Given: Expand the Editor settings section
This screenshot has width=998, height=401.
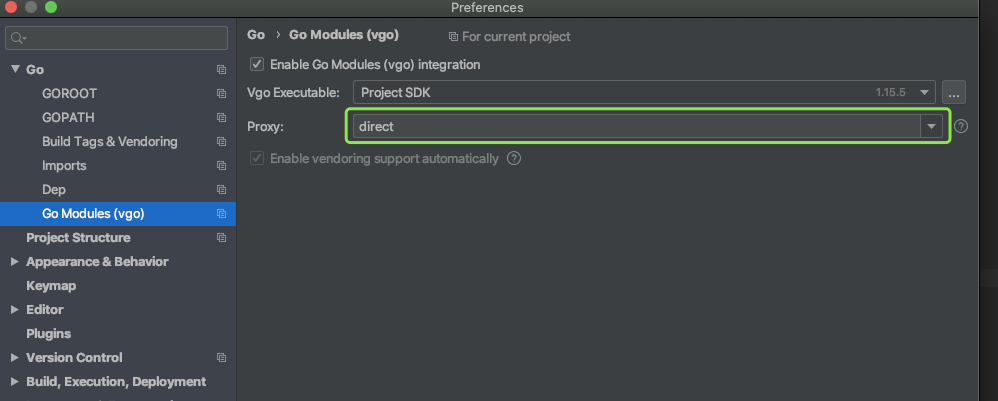Looking at the screenshot, I should tap(15, 310).
